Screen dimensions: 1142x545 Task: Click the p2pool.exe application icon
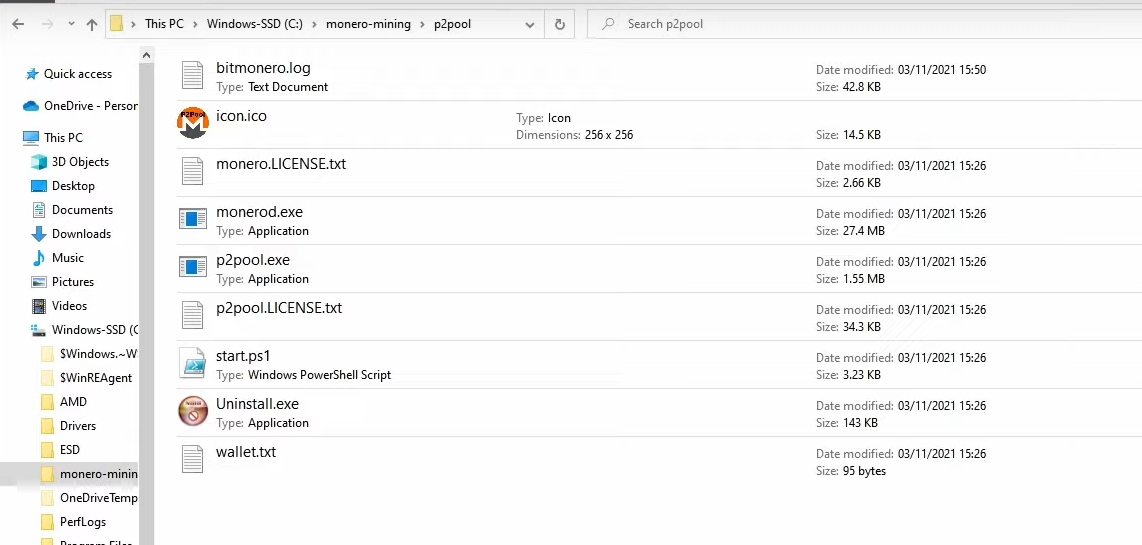[193, 267]
